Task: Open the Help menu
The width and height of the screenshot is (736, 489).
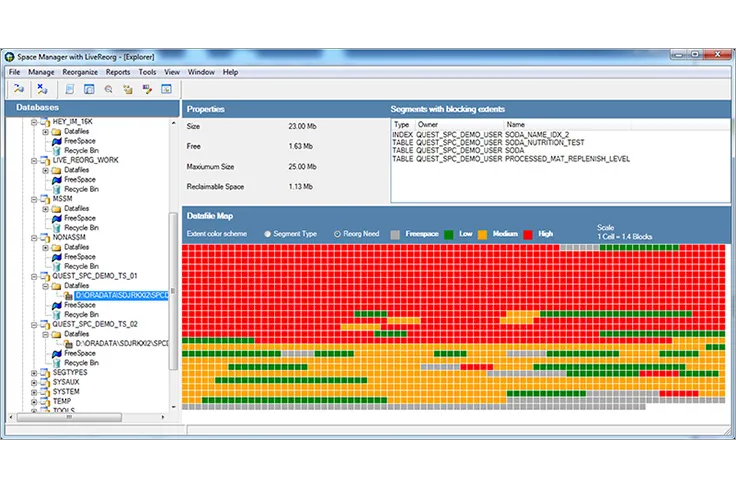Action: pyautogui.click(x=230, y=72)
